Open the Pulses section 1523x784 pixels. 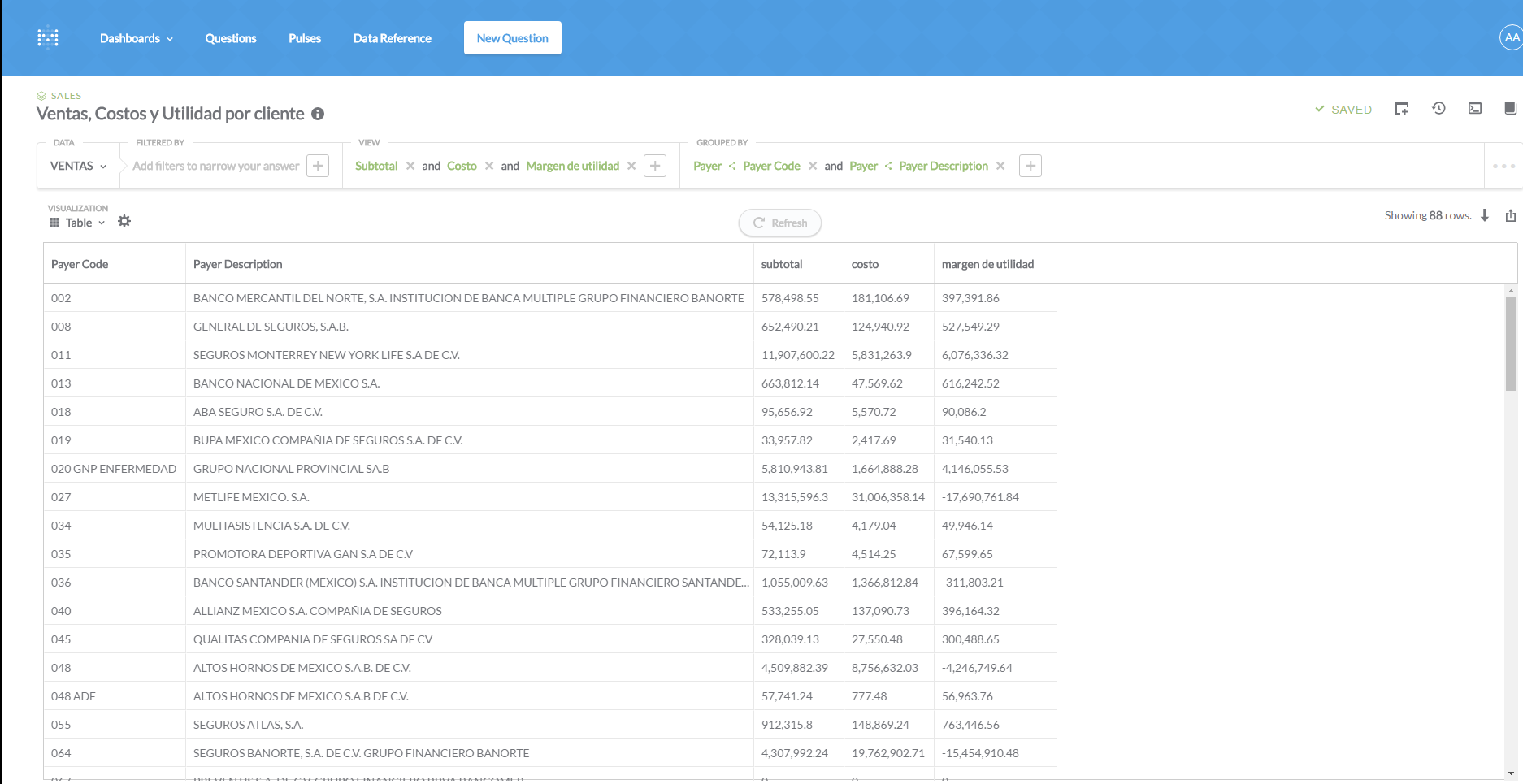coord(305,38)
